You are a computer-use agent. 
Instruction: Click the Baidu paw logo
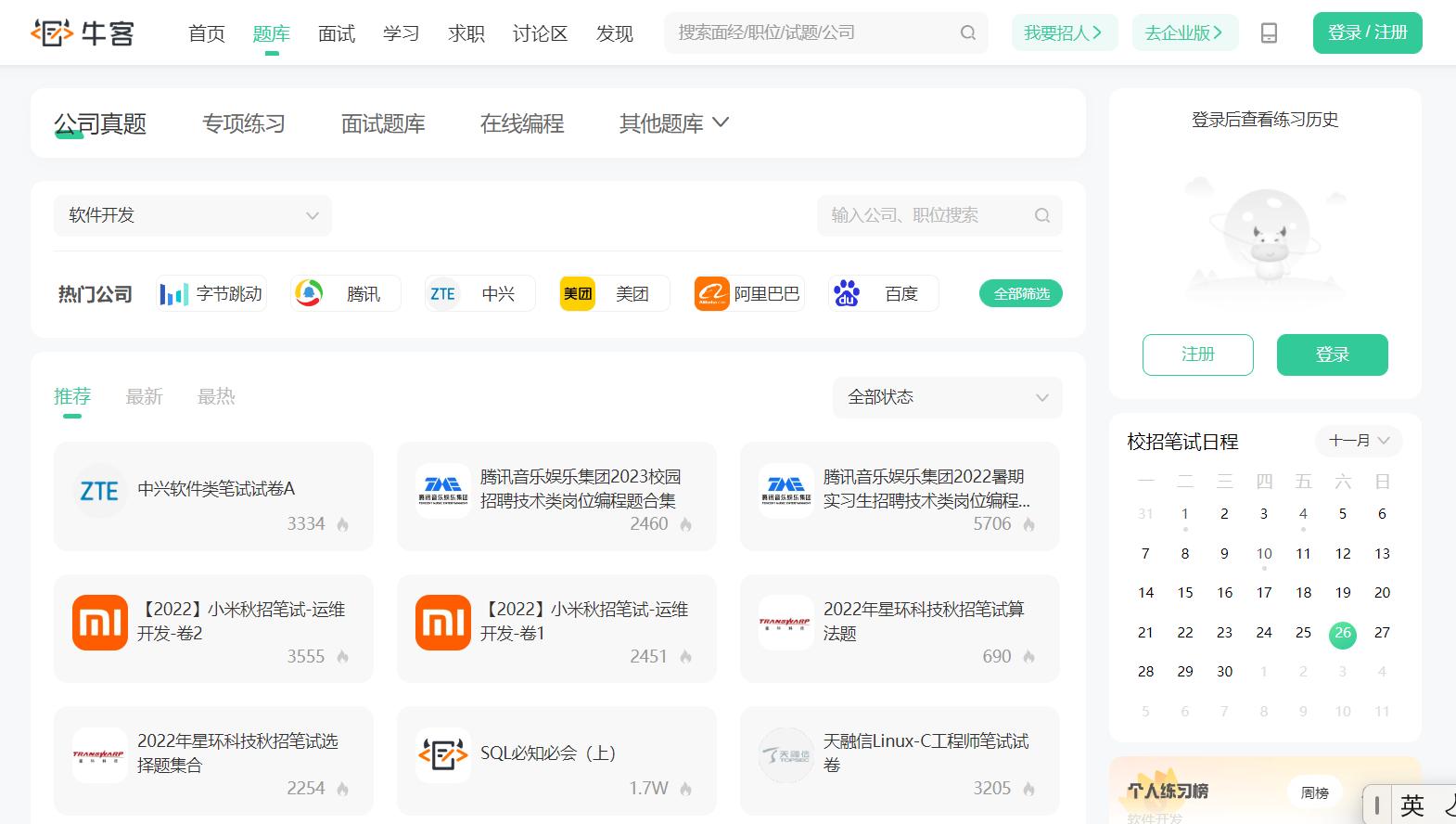pos(847,293)
